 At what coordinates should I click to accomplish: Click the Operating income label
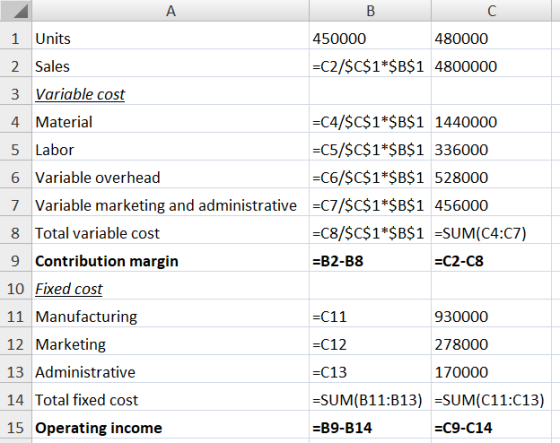pyautogui.click(x=99, y=428)
